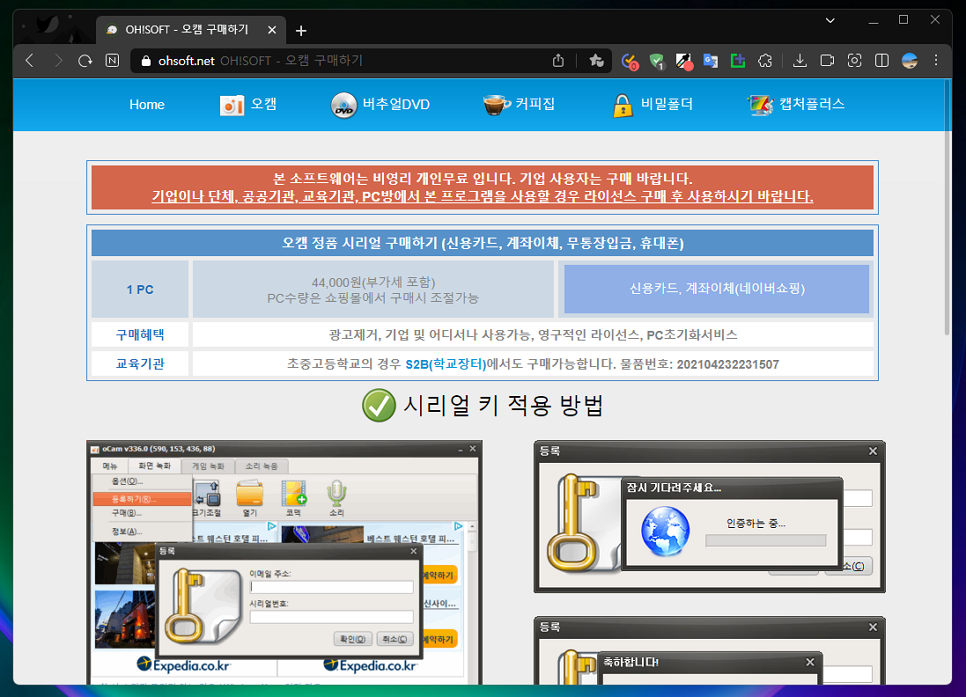
Task: Click the 오캠 camera icon
Action: (232, 105)
